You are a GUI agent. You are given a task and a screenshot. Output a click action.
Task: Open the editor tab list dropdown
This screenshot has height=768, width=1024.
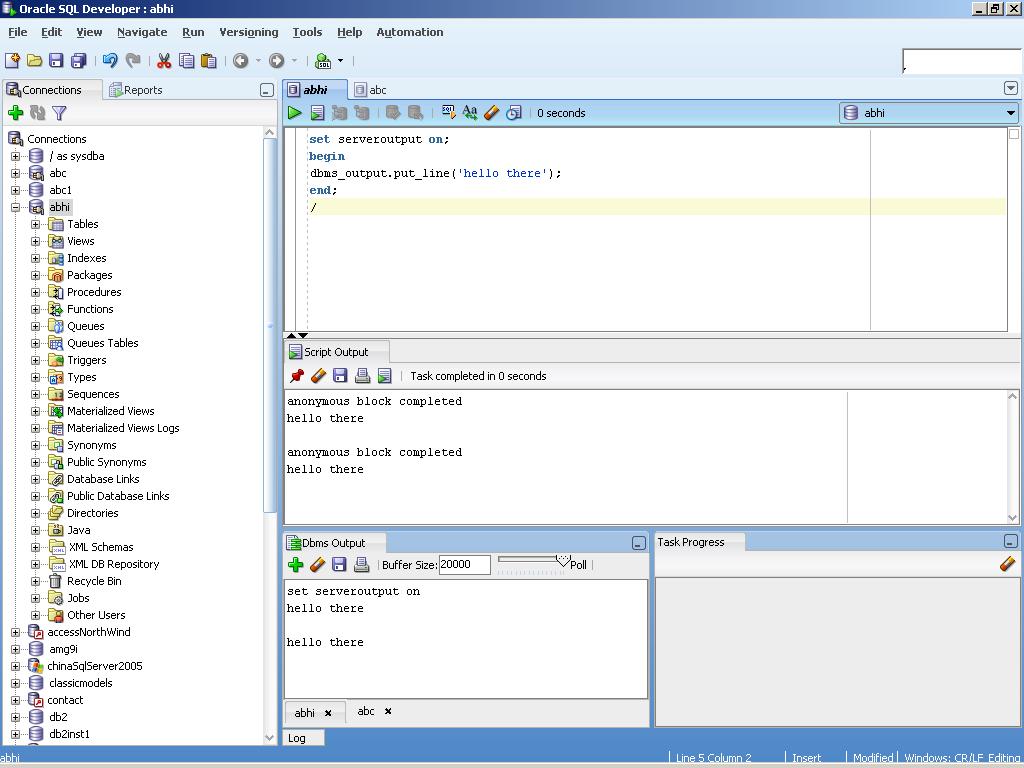tap(1010, 88)
